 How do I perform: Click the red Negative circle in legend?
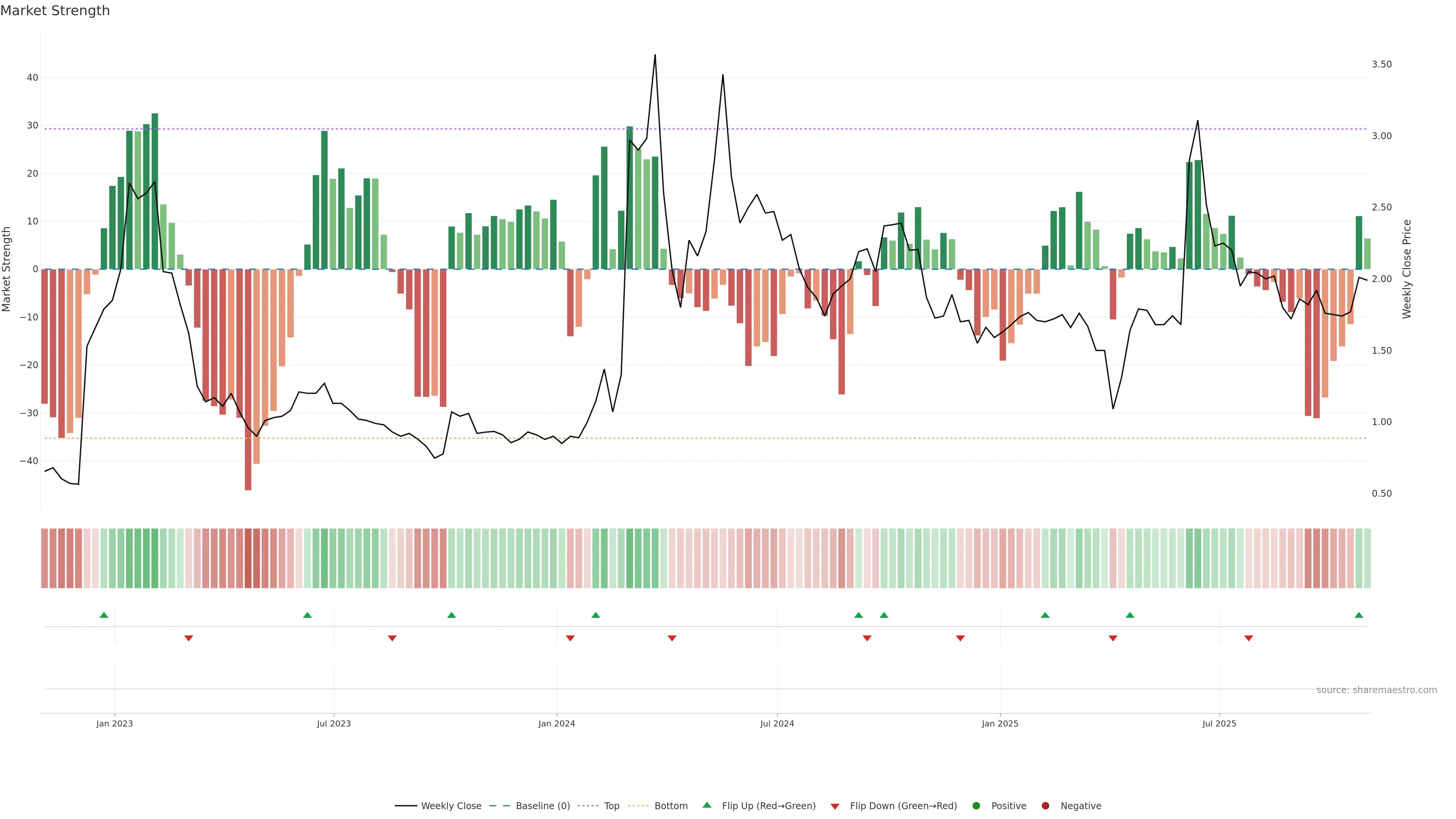[x=1045, y=805]
